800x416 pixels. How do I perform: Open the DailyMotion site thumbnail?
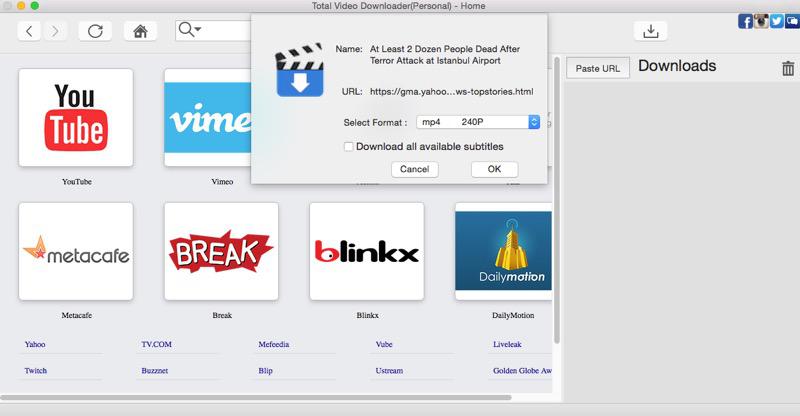pos(504,251)
